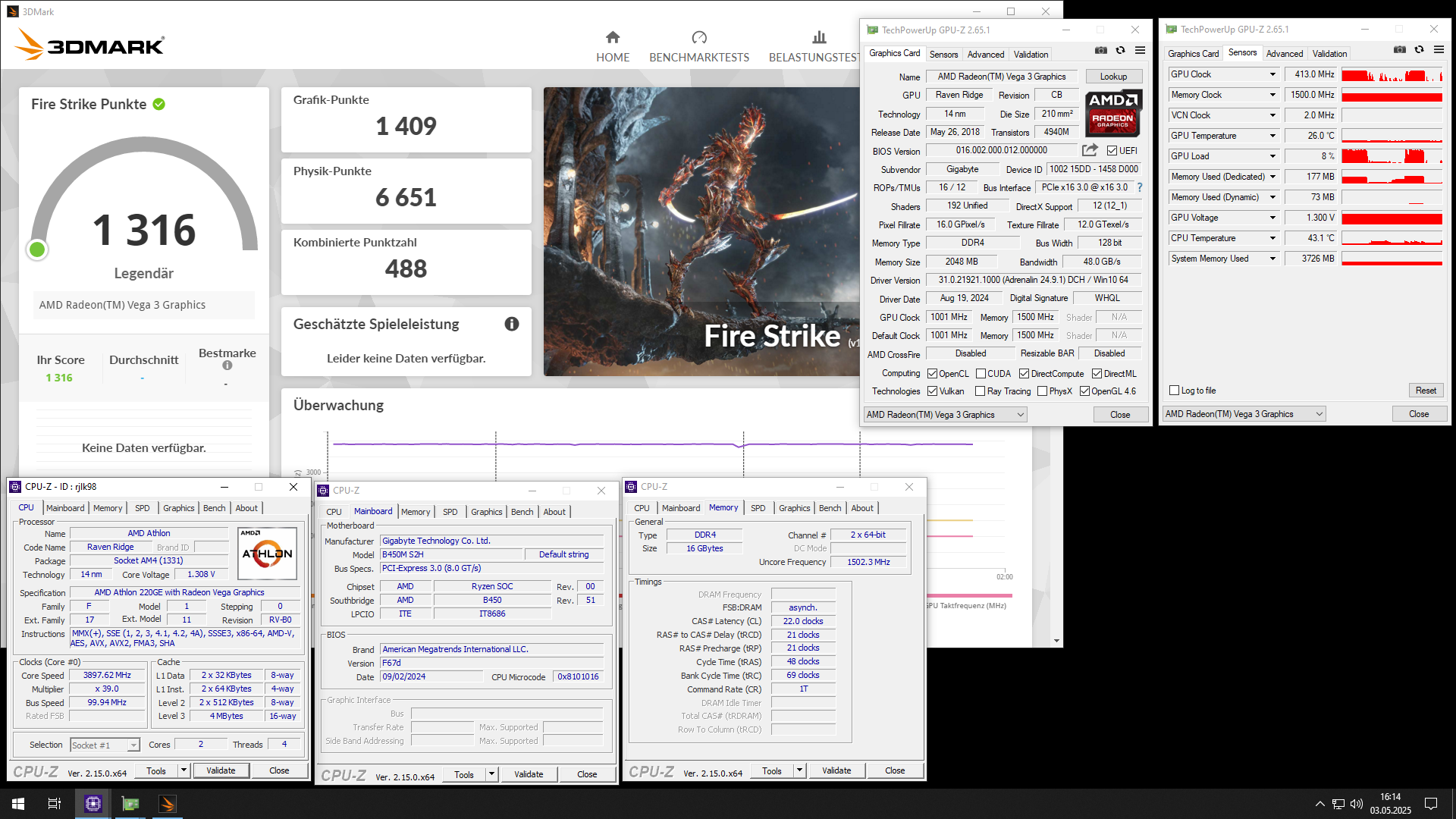
Task: Expand CPU Temperature sensor dropdown
Action: (1272, 238)
